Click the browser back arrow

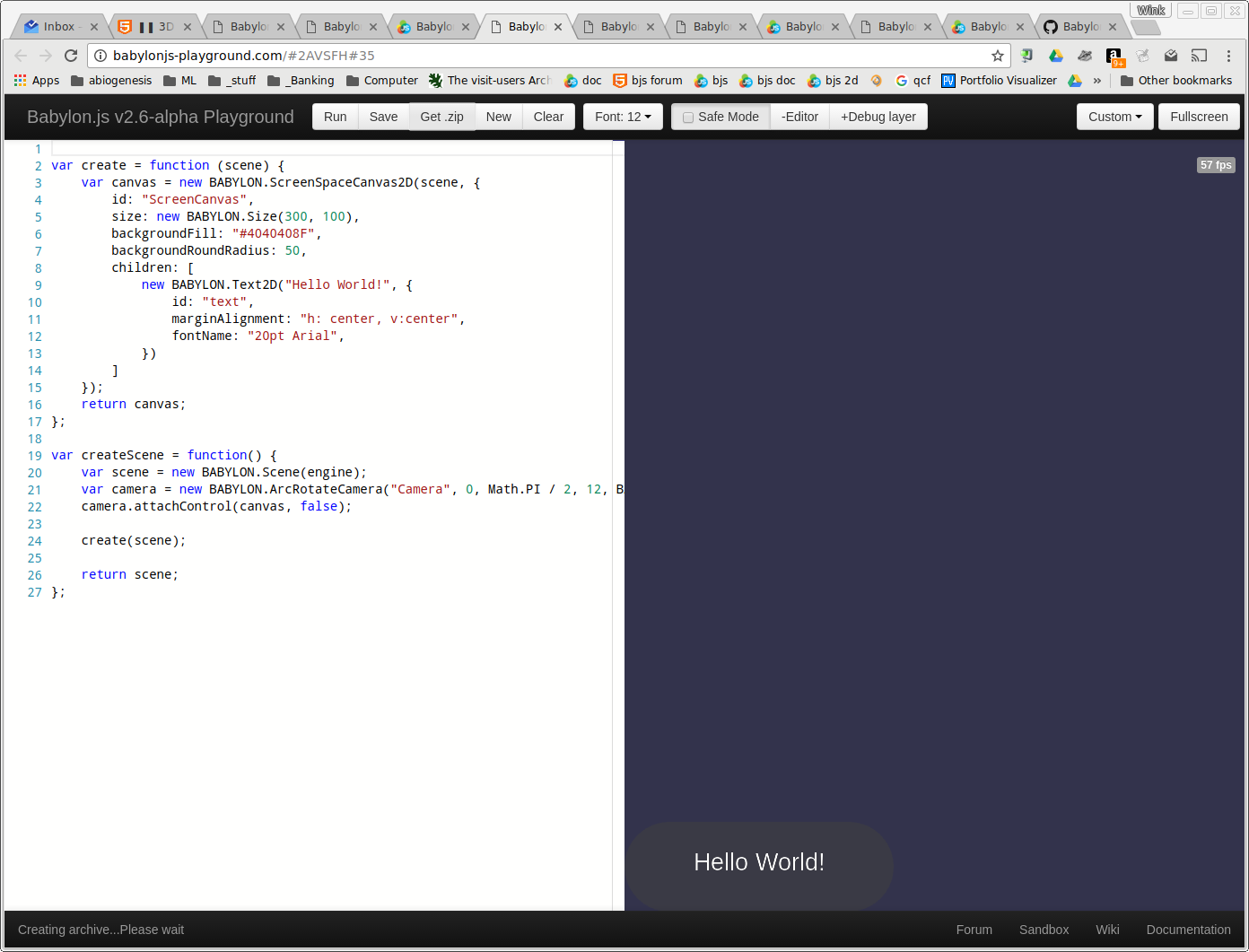click(x=21, y=56)
